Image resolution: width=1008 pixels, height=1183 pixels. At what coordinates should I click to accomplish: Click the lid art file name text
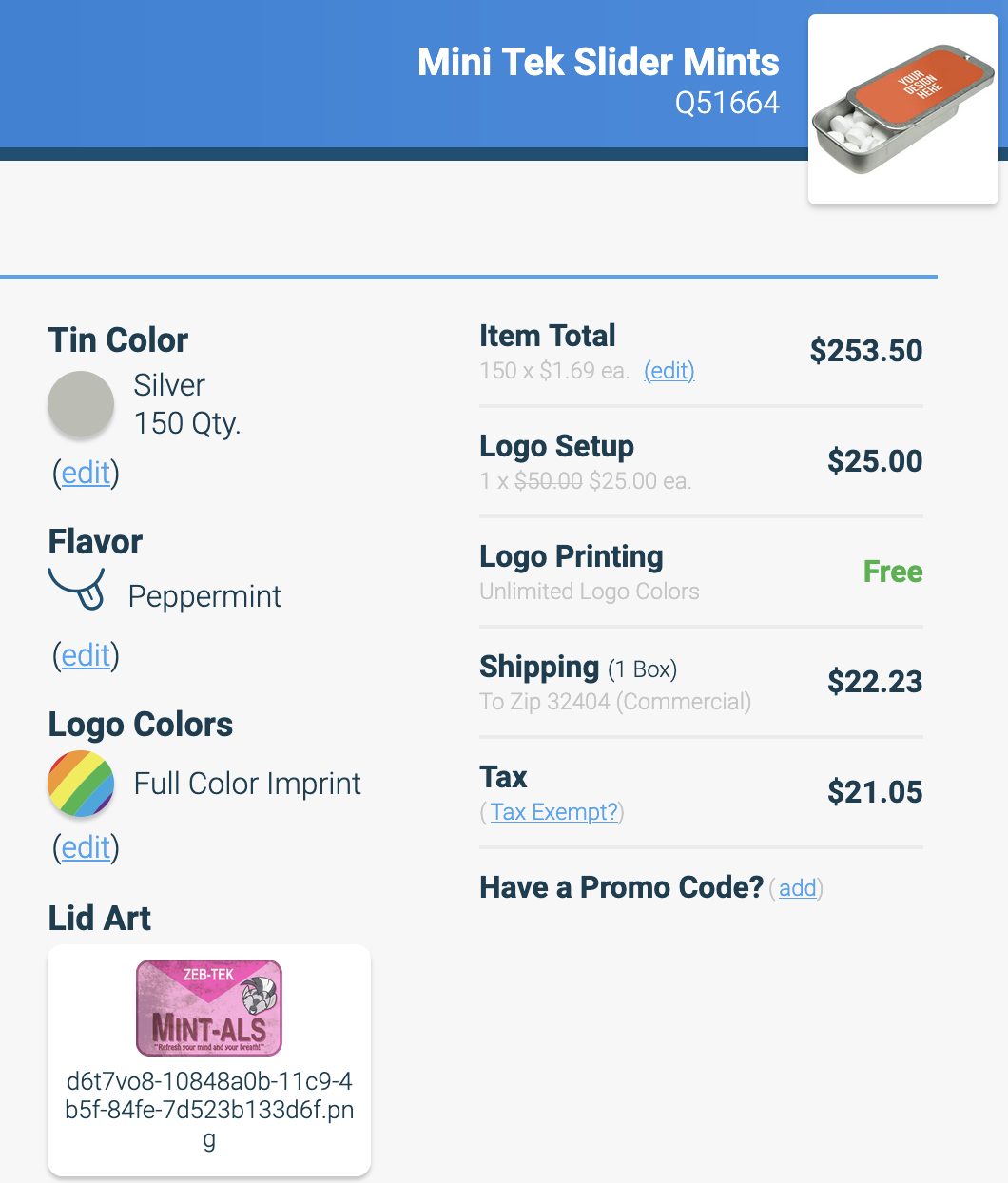(209, 1110)
